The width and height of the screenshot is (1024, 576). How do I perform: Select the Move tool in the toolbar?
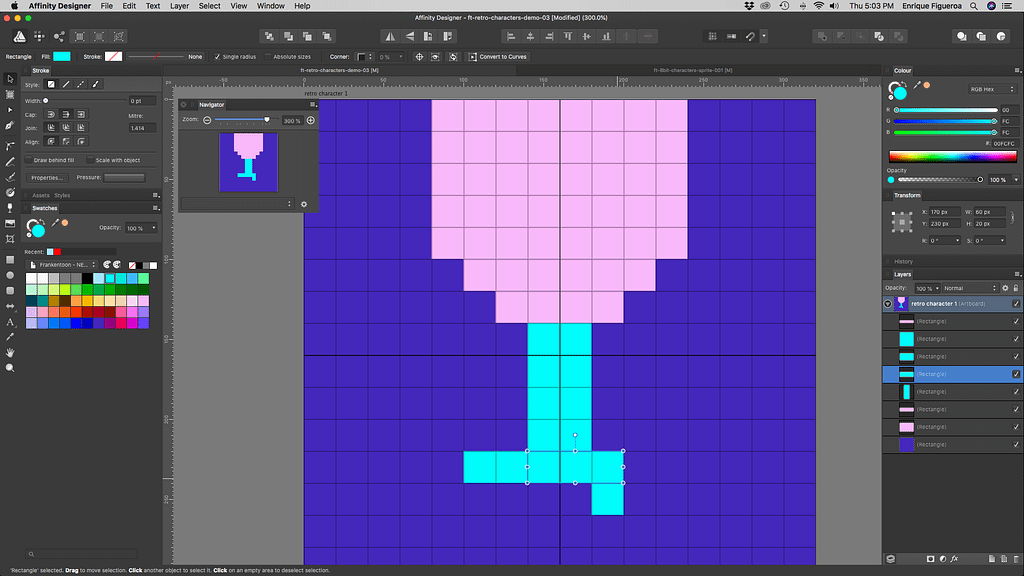click(x=12, y=79)
